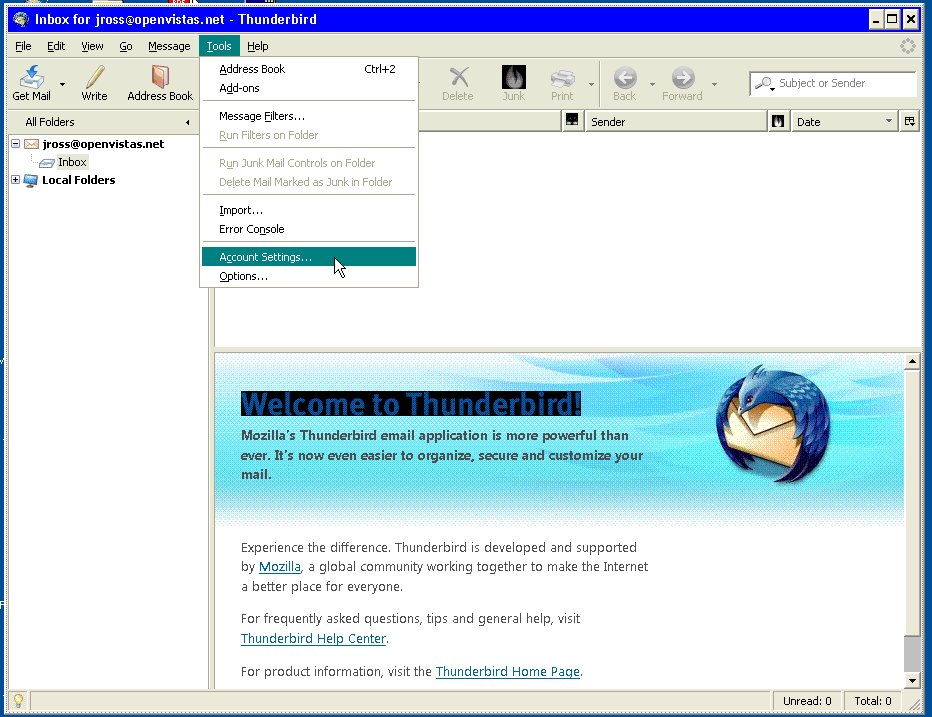Viewport: 932px width, 717px height.
Task: Click the read-status column header icon
Action: click(x=572, y=121)
